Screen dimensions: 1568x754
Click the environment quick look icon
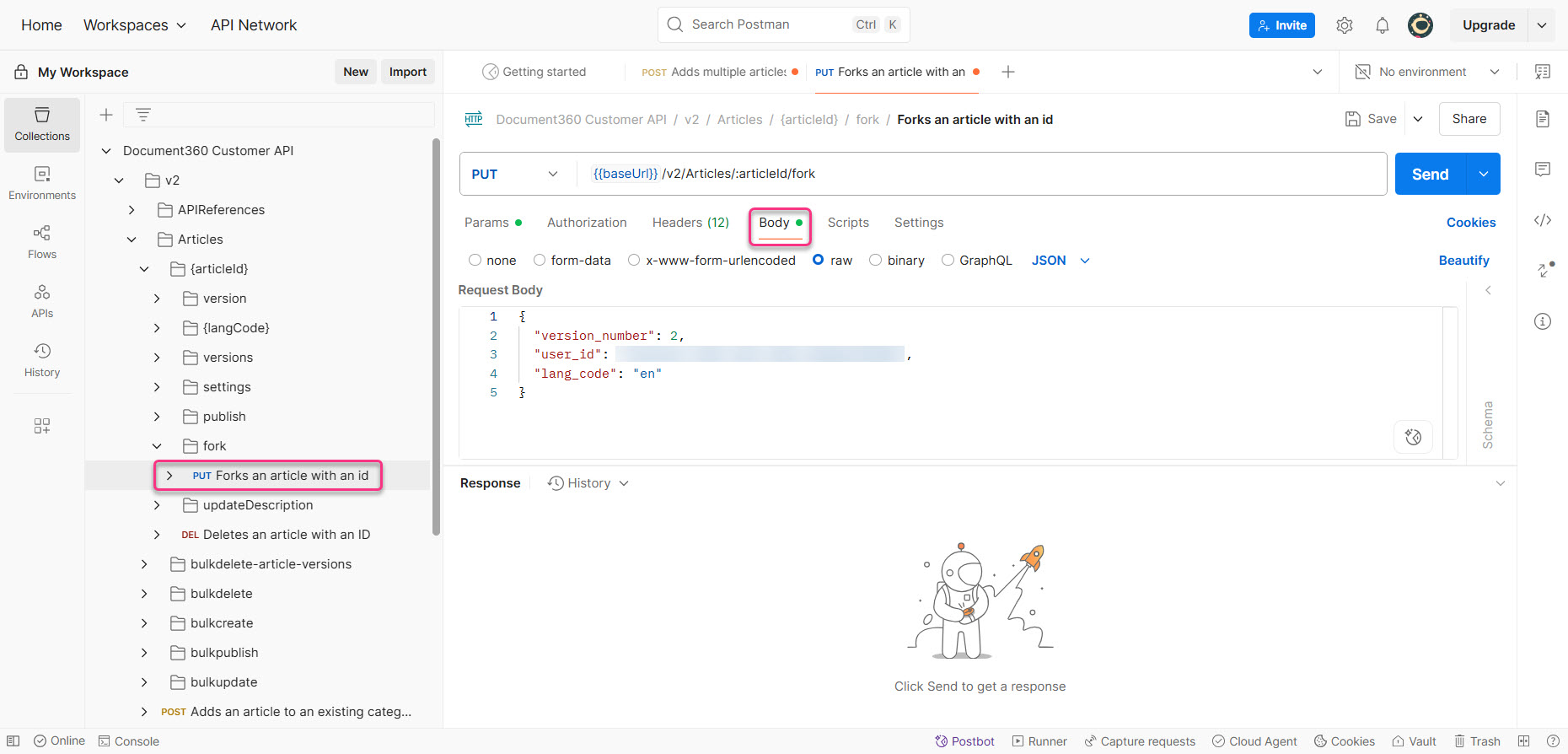[1543, 72]
